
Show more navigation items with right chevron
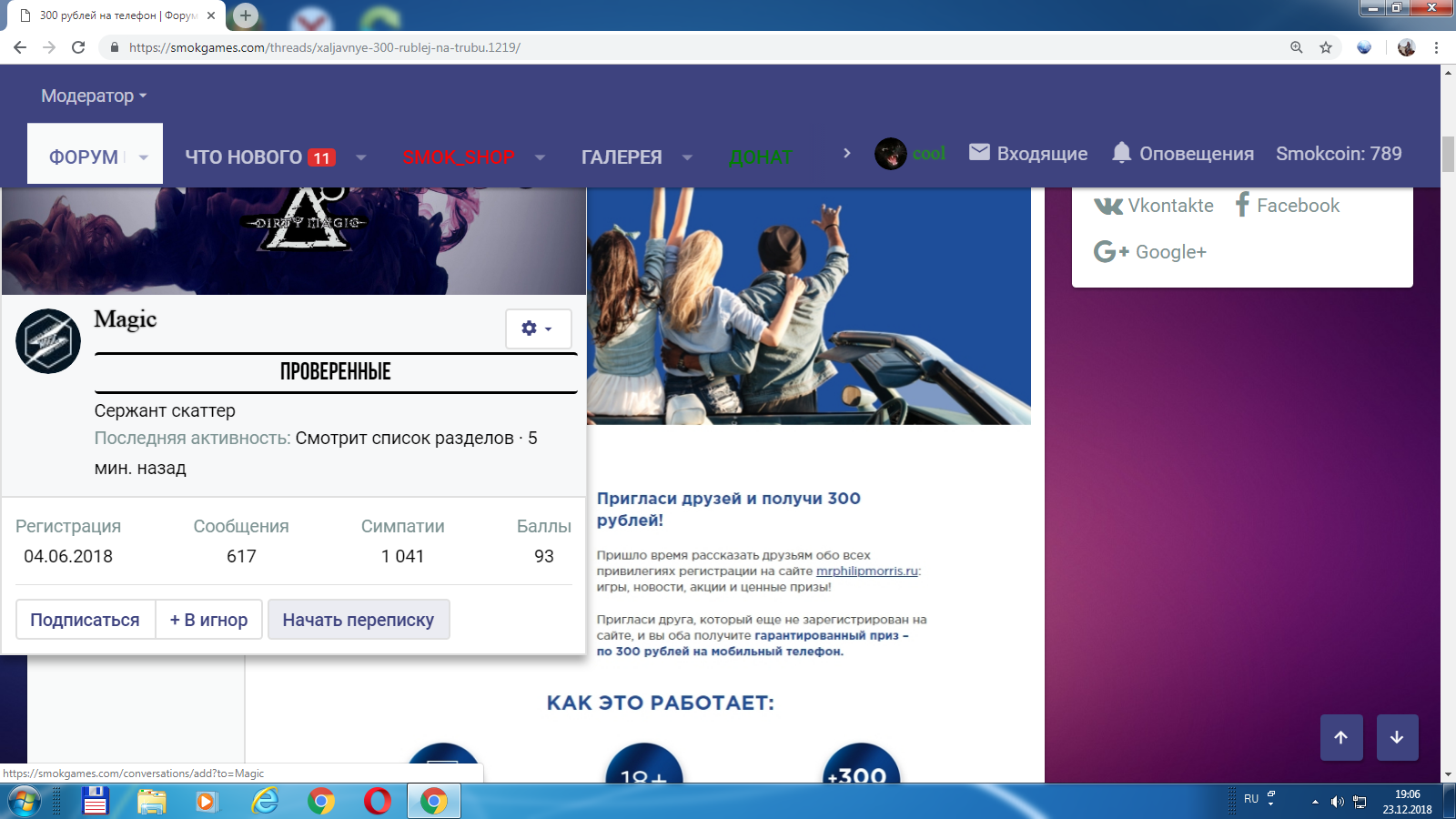click(847, 154)
